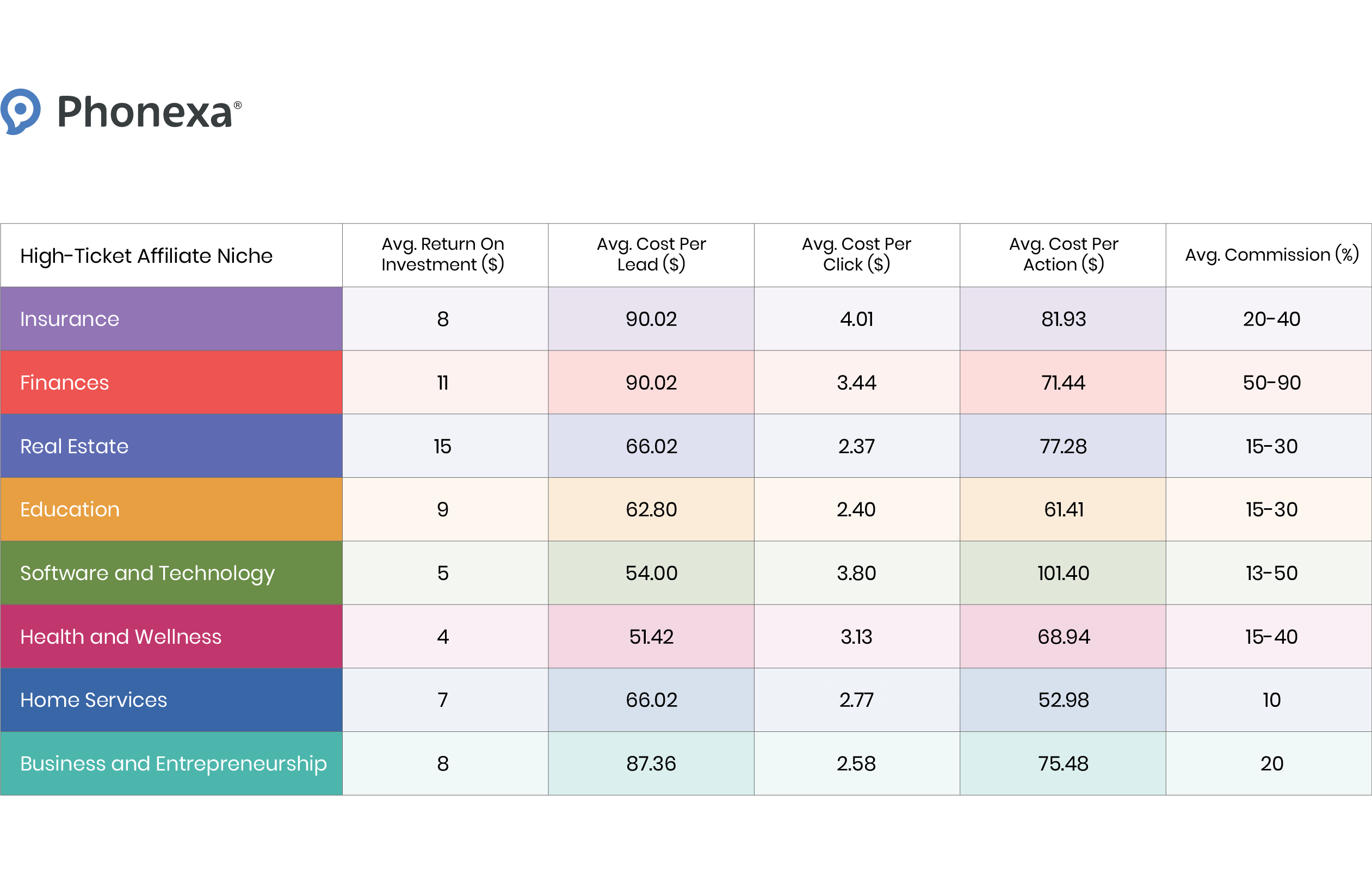Click the 90.02 cost per lead value for Insurance
The width and height of the screenshot is (1372, 875).
[x=651, y=319]
